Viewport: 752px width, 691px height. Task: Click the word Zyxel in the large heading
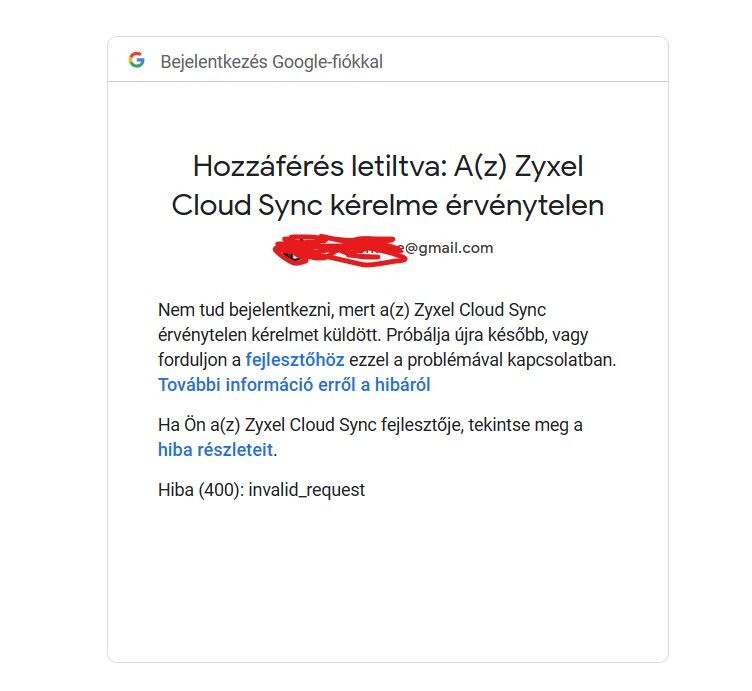pos(549,167)
